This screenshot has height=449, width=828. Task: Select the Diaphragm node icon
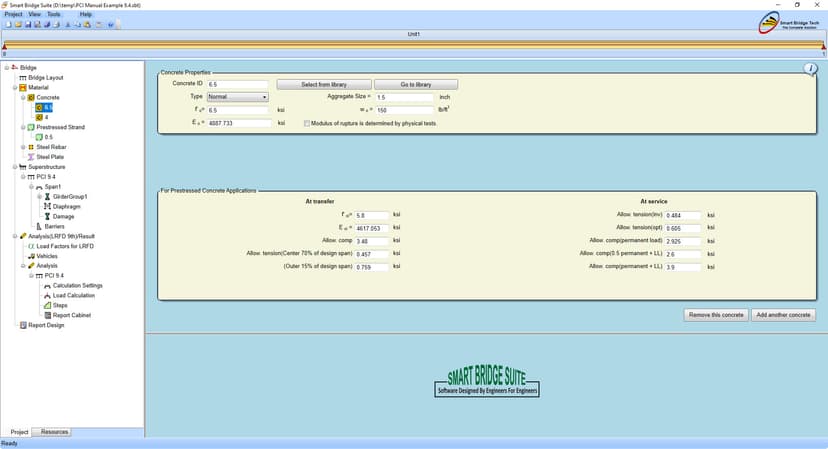point(48,207)
